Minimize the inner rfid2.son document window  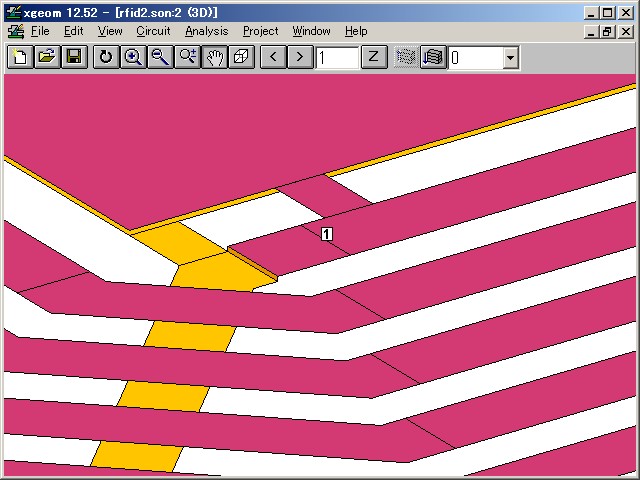tap(591, 31)
